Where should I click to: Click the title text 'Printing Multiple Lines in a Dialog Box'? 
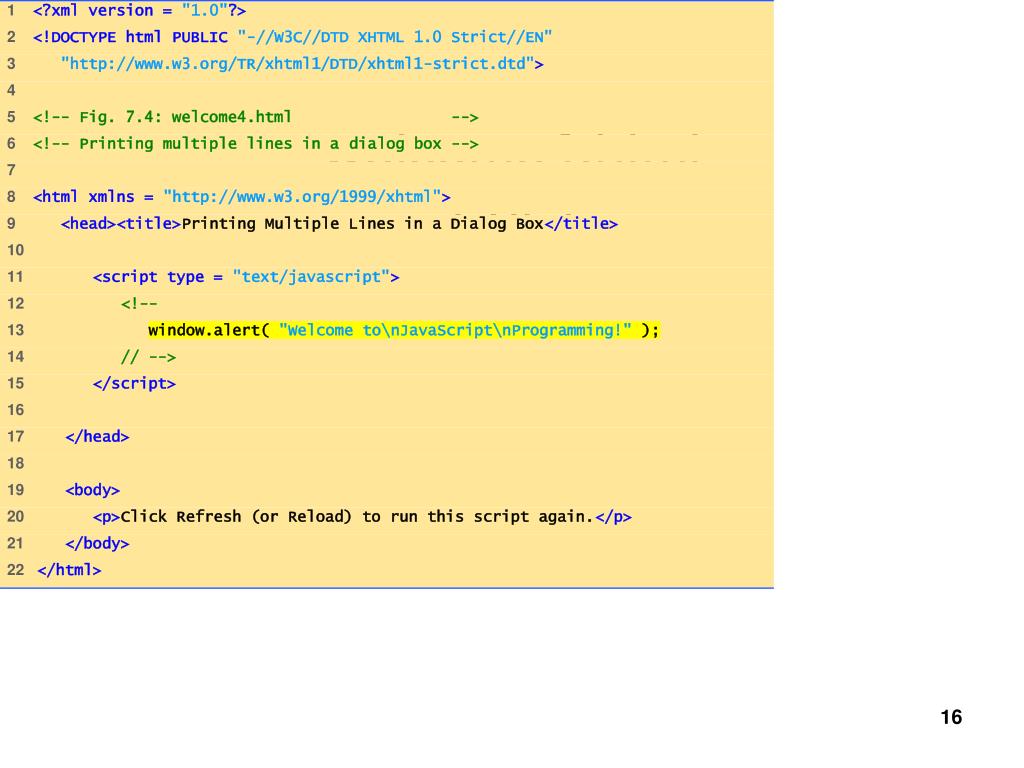pos(362,224)
